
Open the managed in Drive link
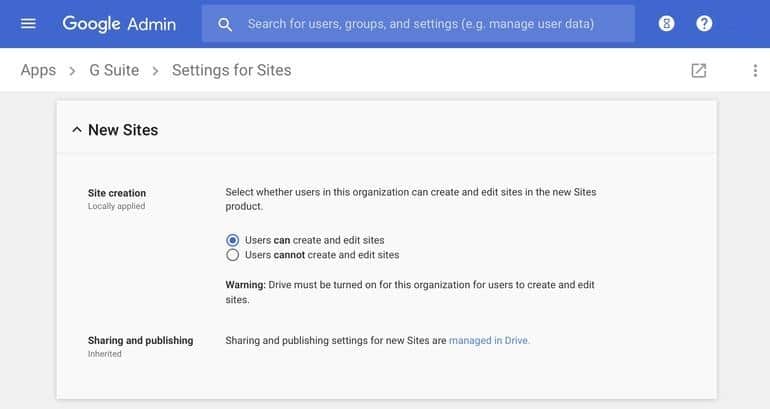[x=489, y=340]
